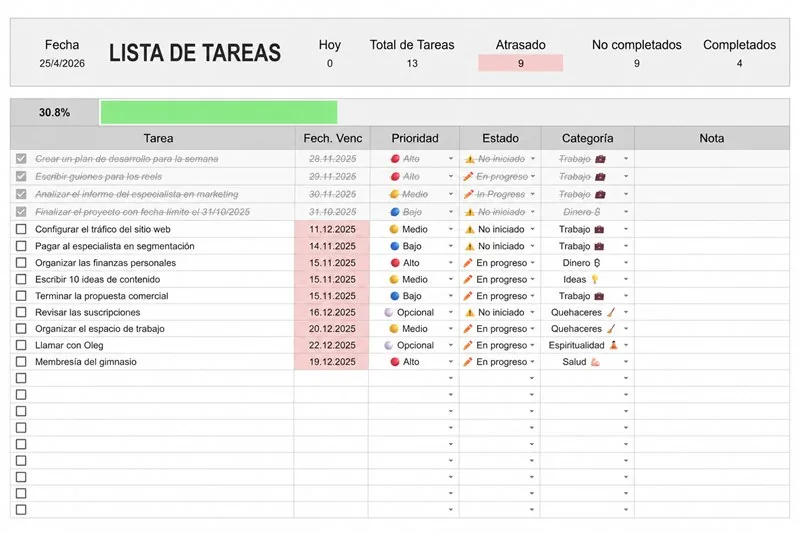This screenshot has height=533, width=800.
Task: Click the 30.8% completion value
Action: (x=55, y=112)
